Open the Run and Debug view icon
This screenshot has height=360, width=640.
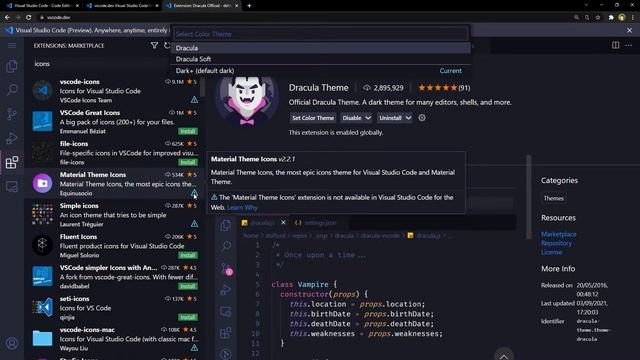(12, 138)
